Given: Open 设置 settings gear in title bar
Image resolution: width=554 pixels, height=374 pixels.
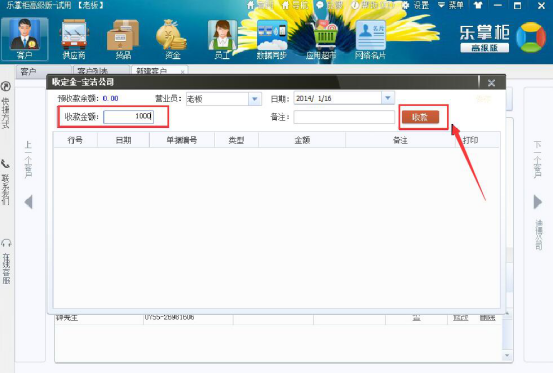Looking at the screenshot, I should pyautogui.click(x=416, y=5).
